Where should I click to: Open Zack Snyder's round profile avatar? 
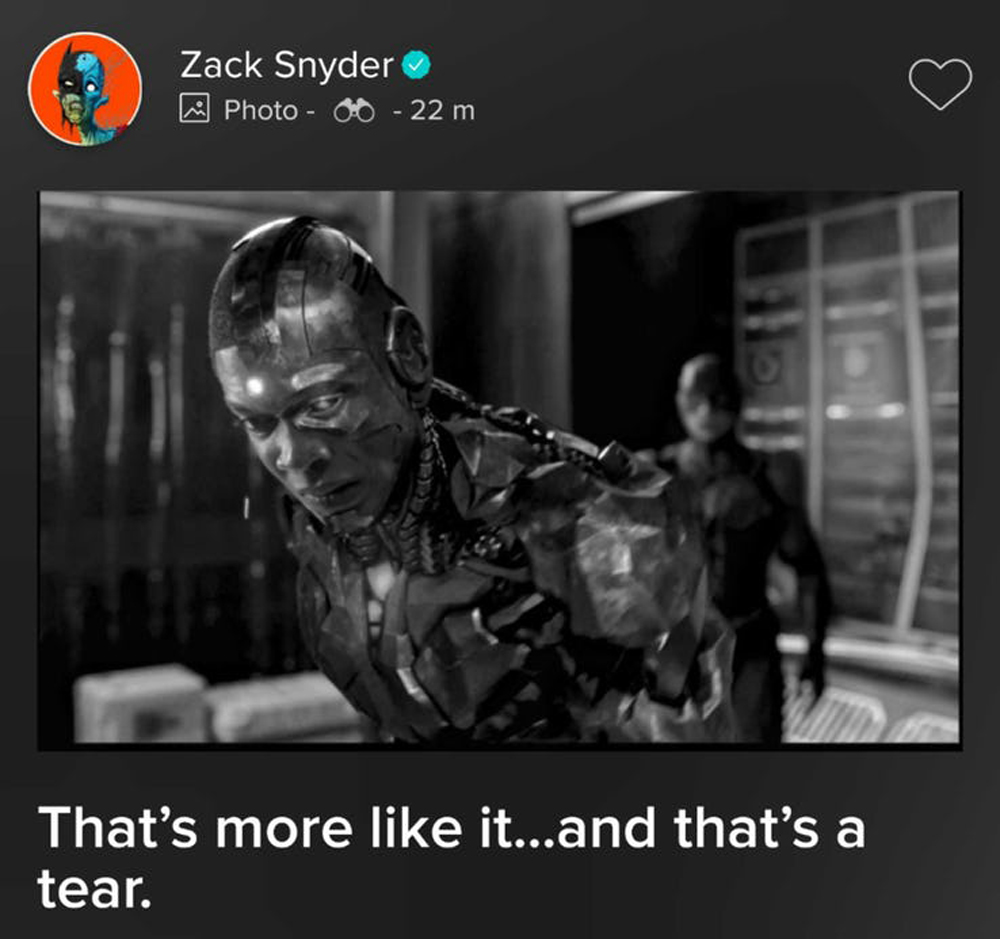[x=85, y=89]
